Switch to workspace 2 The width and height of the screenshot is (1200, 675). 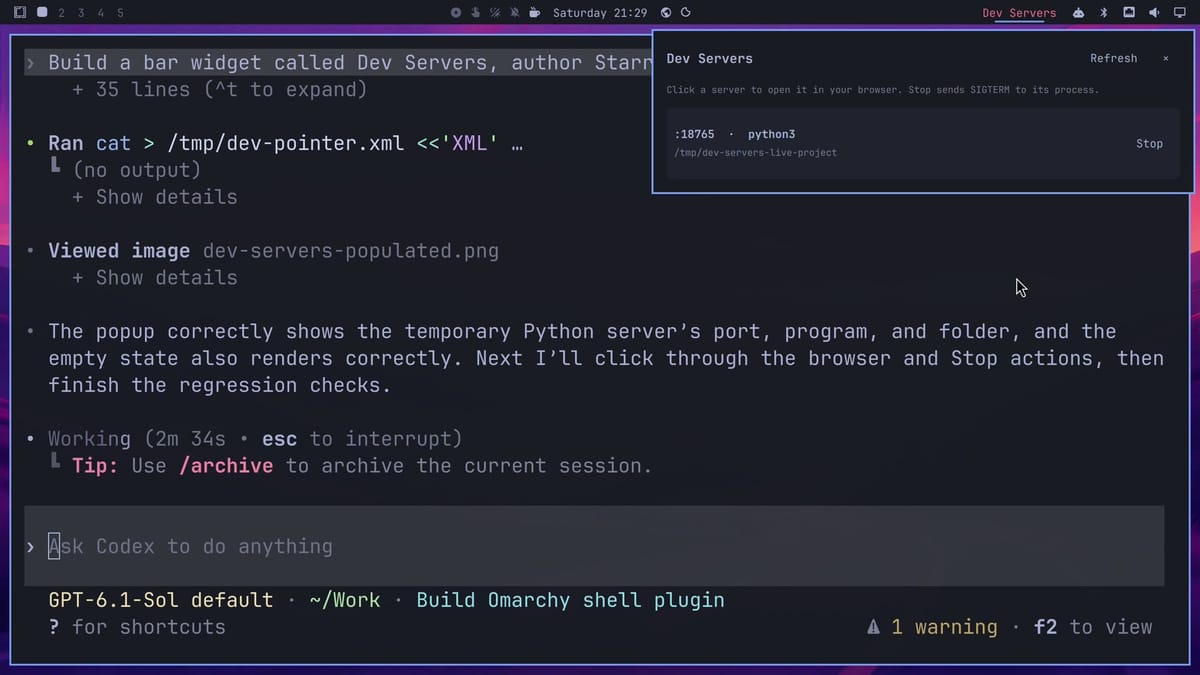pos(62,13)
